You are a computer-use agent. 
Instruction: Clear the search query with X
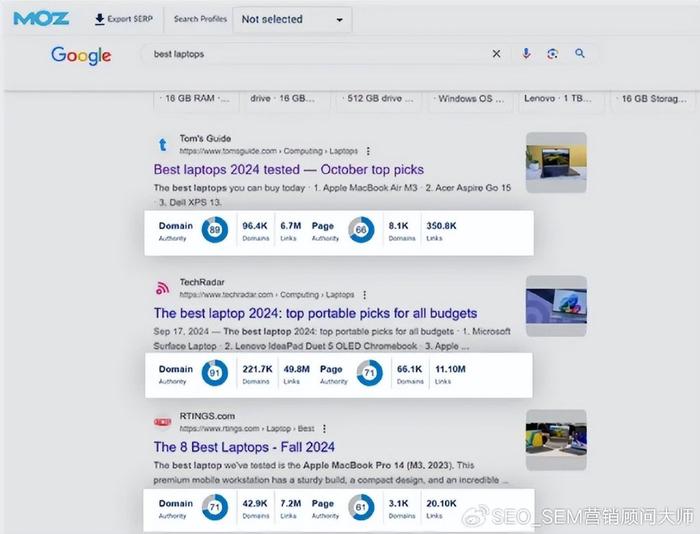pyautogui.click(x=496, y=54)
